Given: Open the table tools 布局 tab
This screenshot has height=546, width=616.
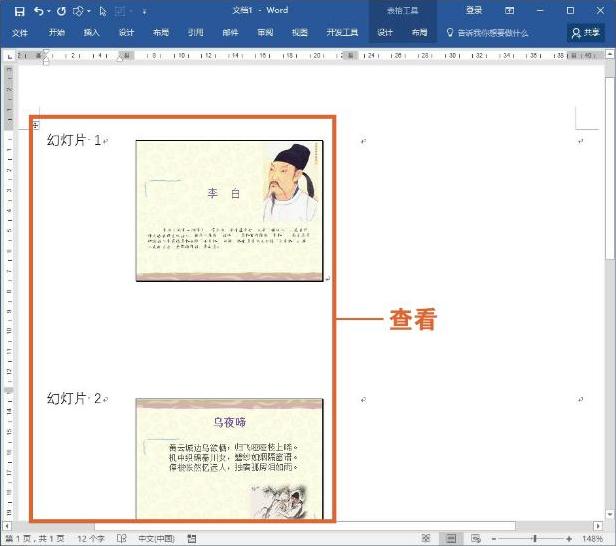Looking at the screenshot, I should (x=419, y=32).
